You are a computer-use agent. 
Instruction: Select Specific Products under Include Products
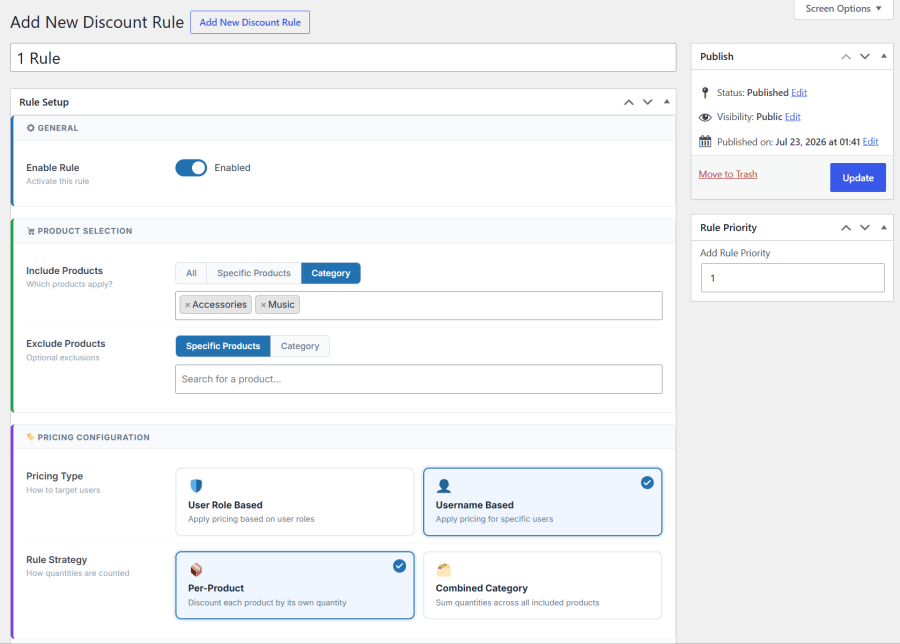pyautogui.click(x=254, y=273)
